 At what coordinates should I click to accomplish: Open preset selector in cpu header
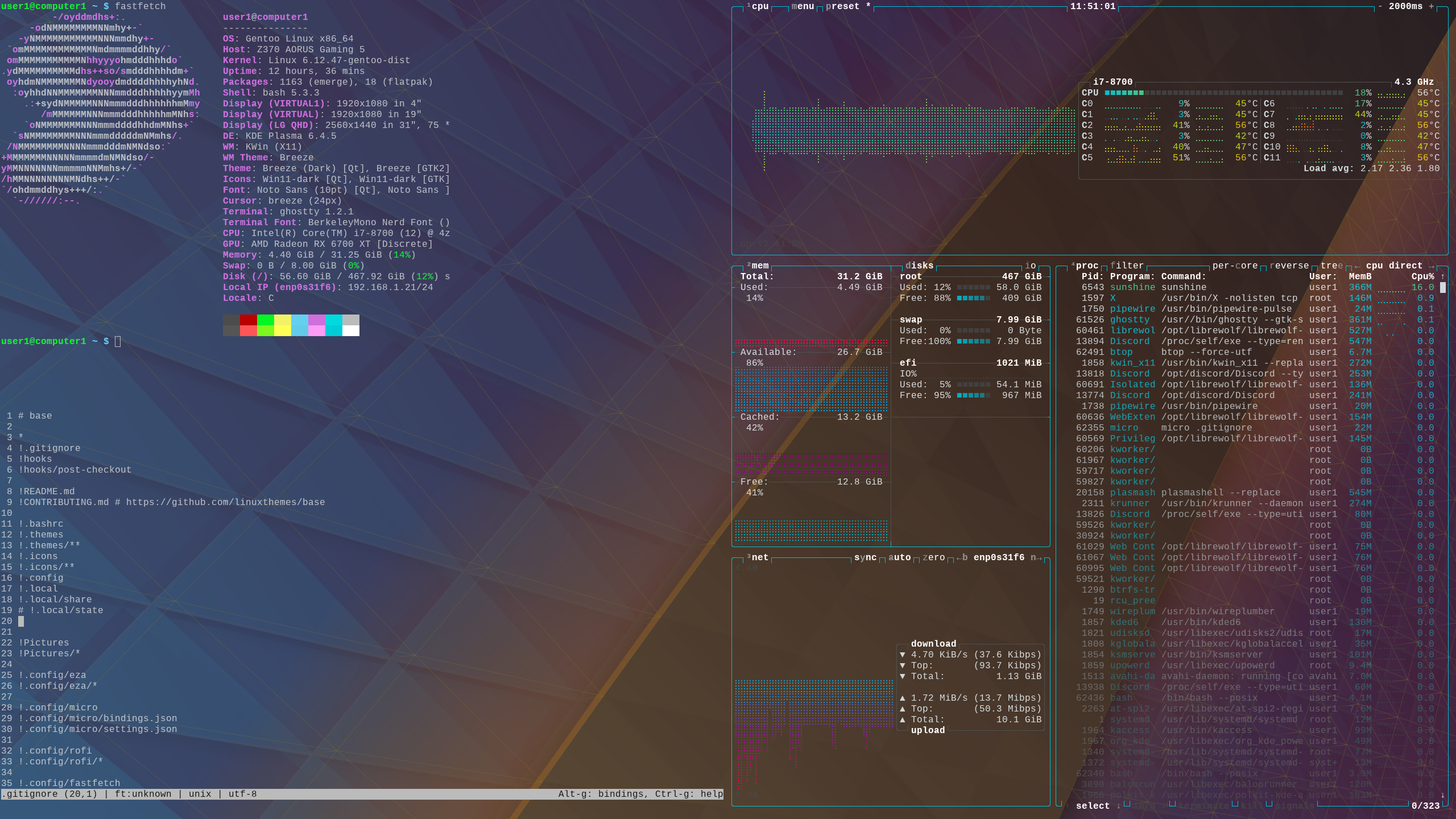tap(842, 6)
